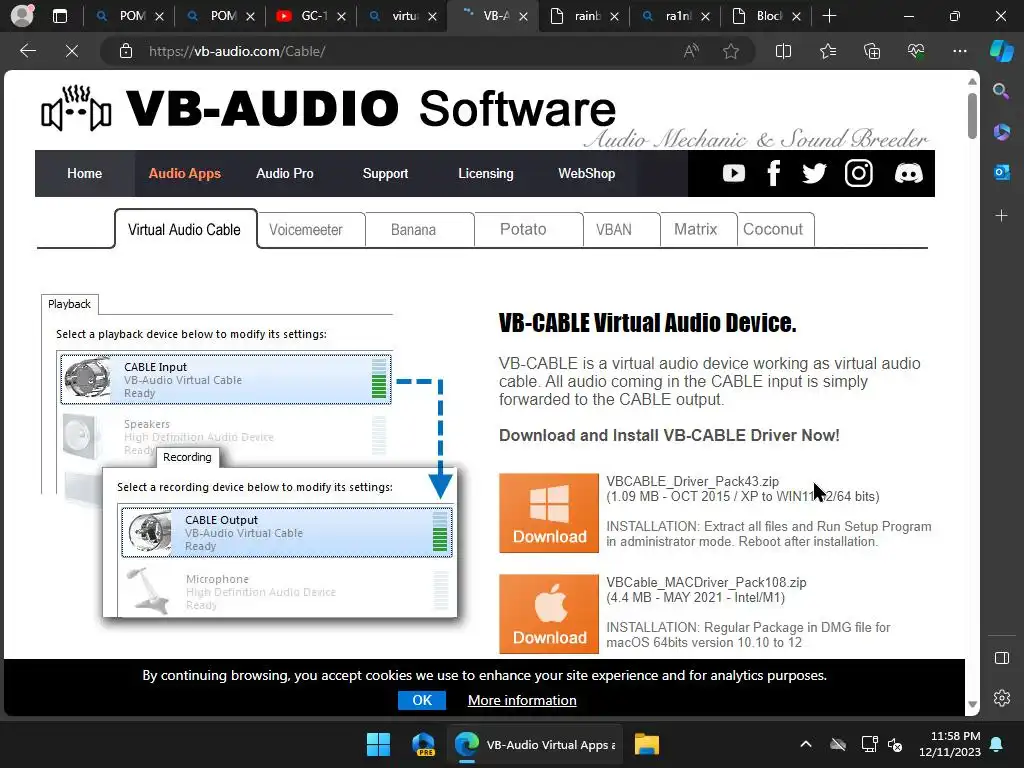Open browser Collections
The width and height of the screenshot is (1024, 768).
872,51
